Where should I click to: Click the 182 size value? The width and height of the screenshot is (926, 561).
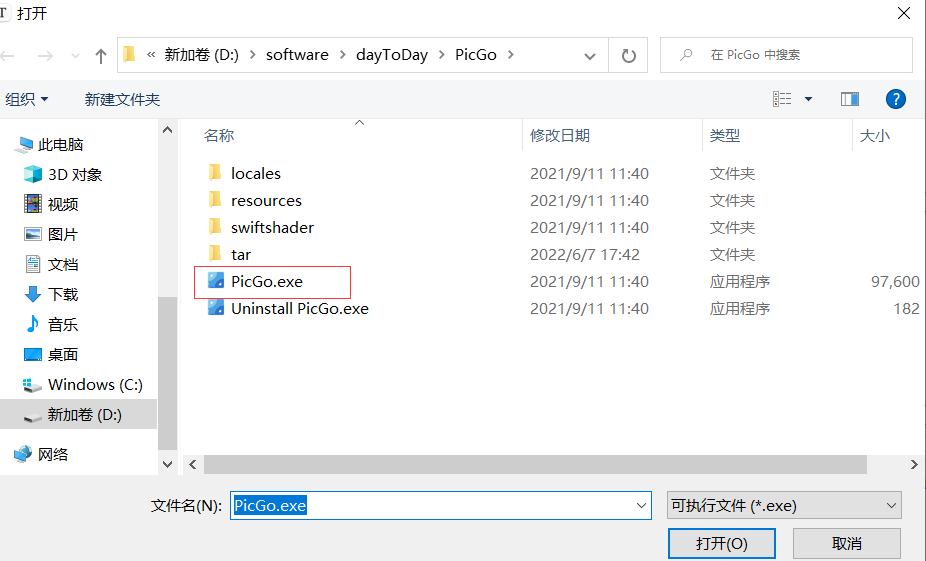tap(907, 309)
